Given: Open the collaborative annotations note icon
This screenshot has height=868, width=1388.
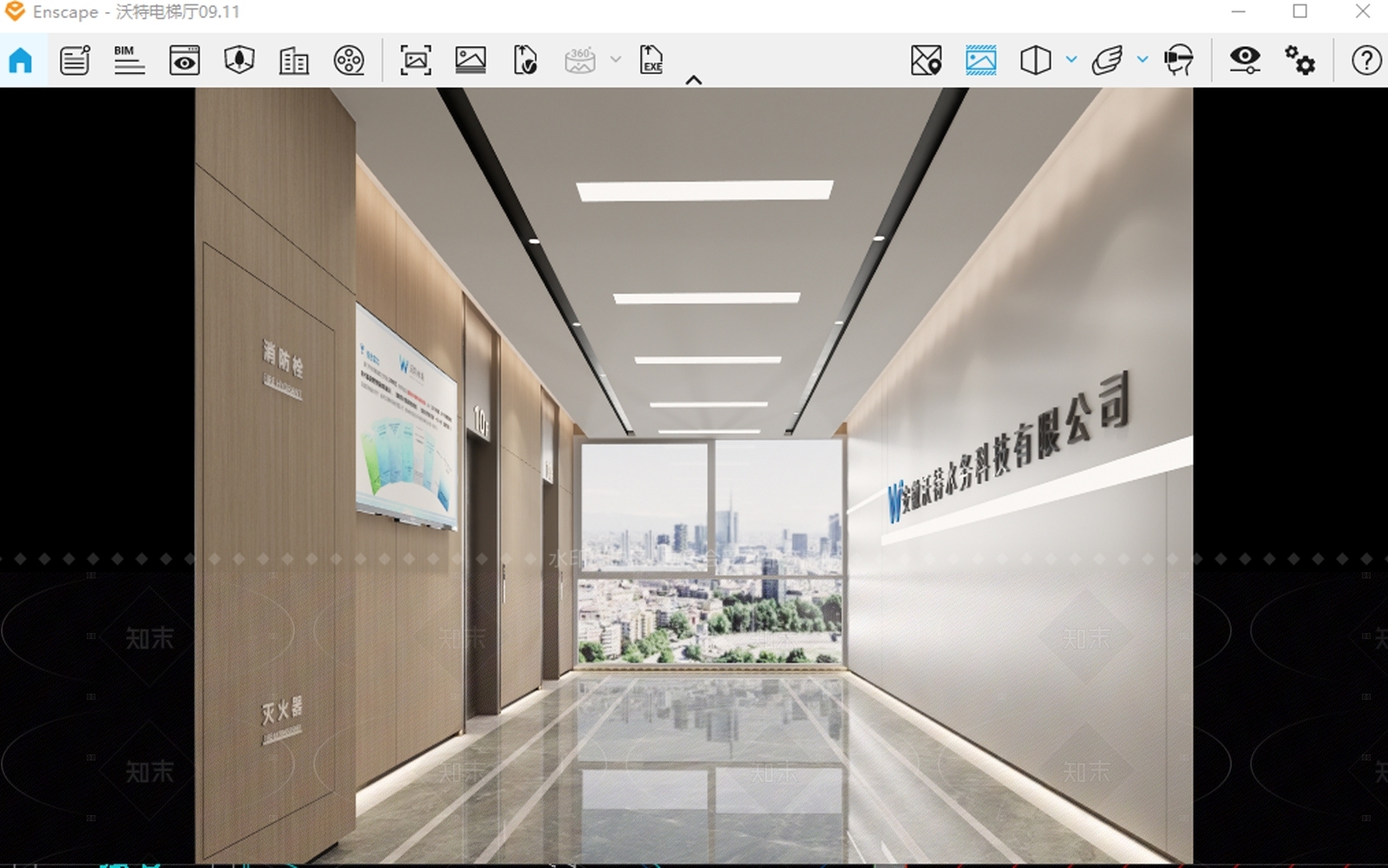Looking at the screenshot, I should (75, 61).
